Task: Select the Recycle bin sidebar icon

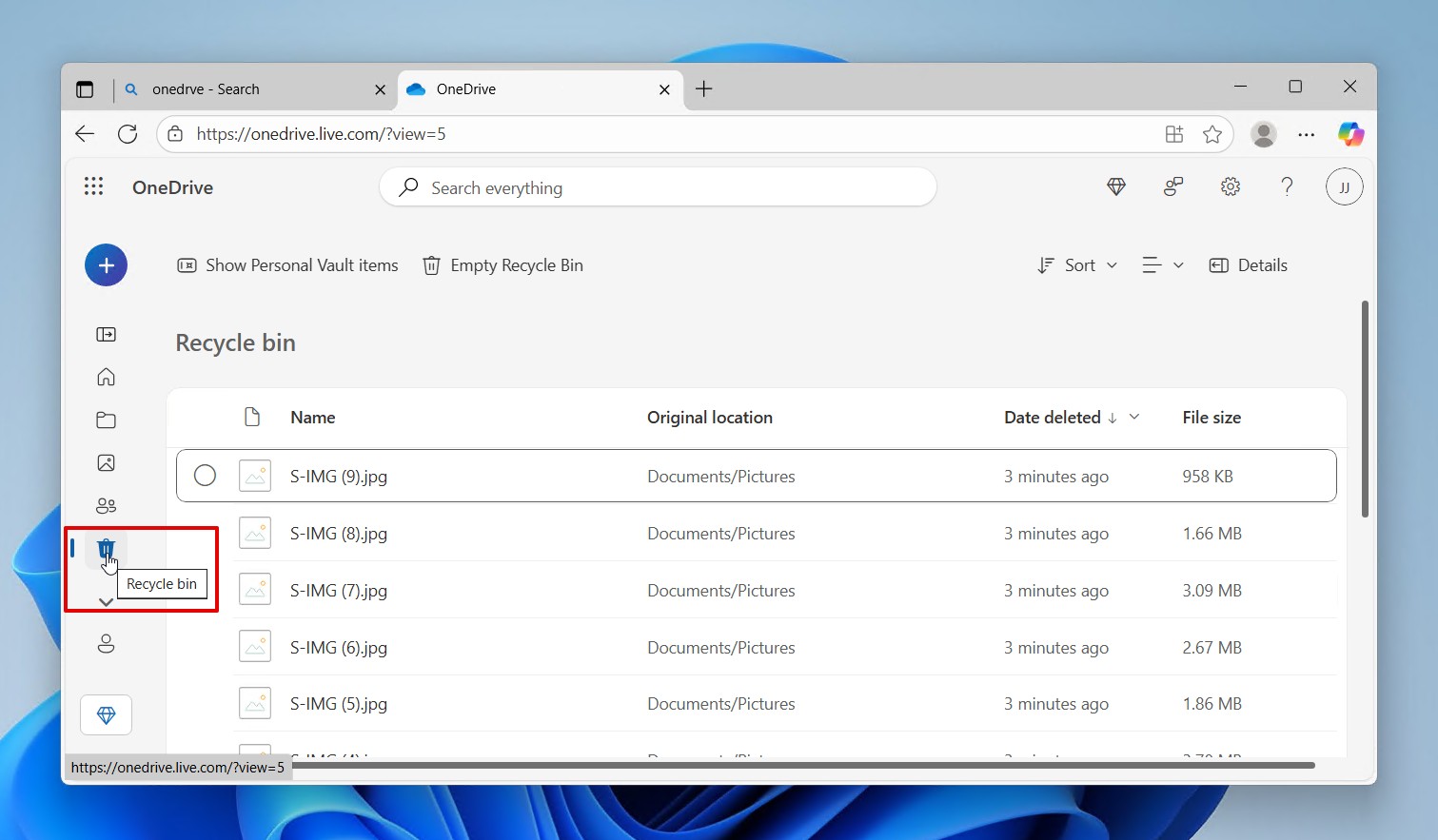Action: pos(106,548)
